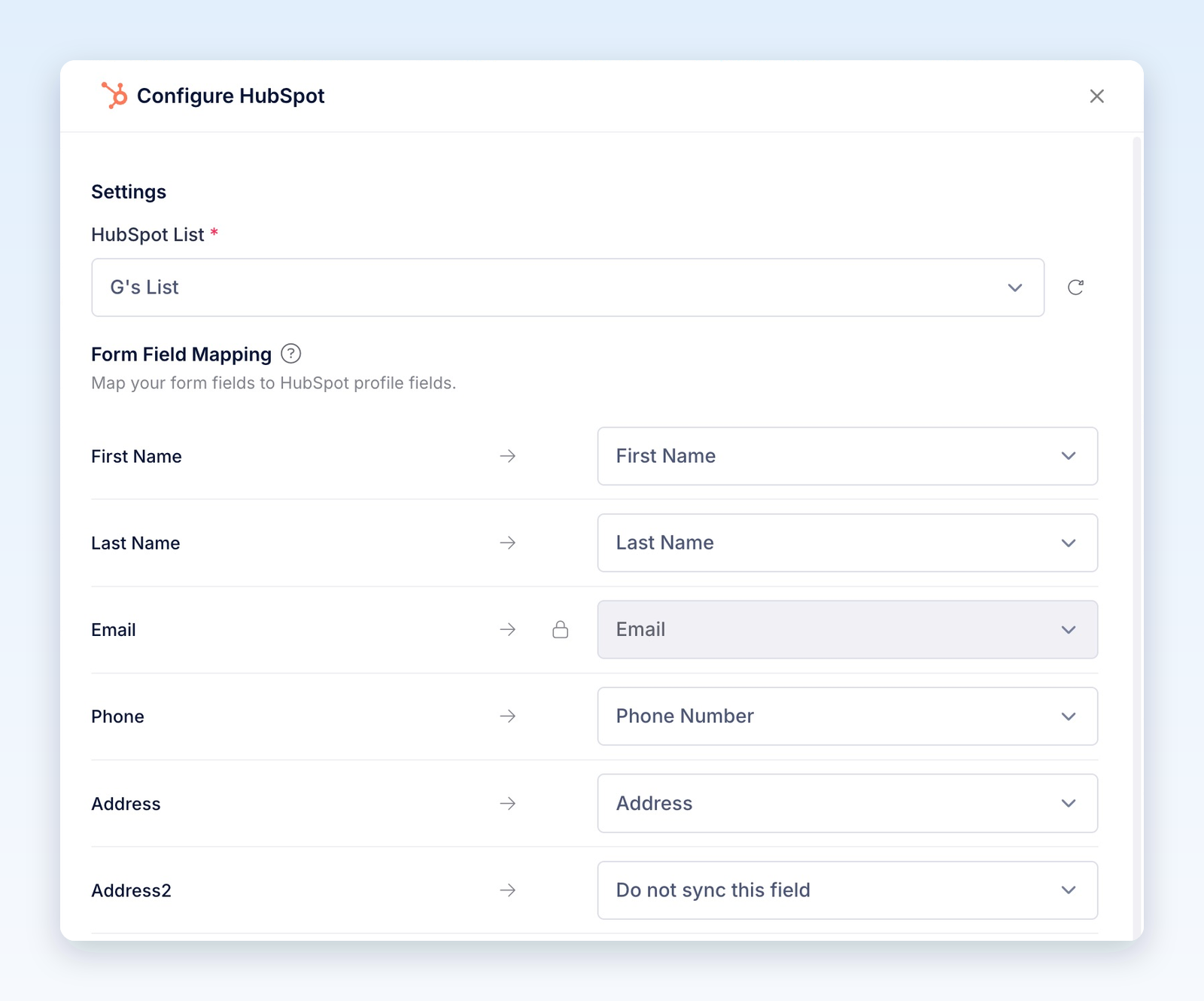Open the HubSpot List dropdown
The width and height of the screenshot is (1204, 1001).
[x=567, y=288]
